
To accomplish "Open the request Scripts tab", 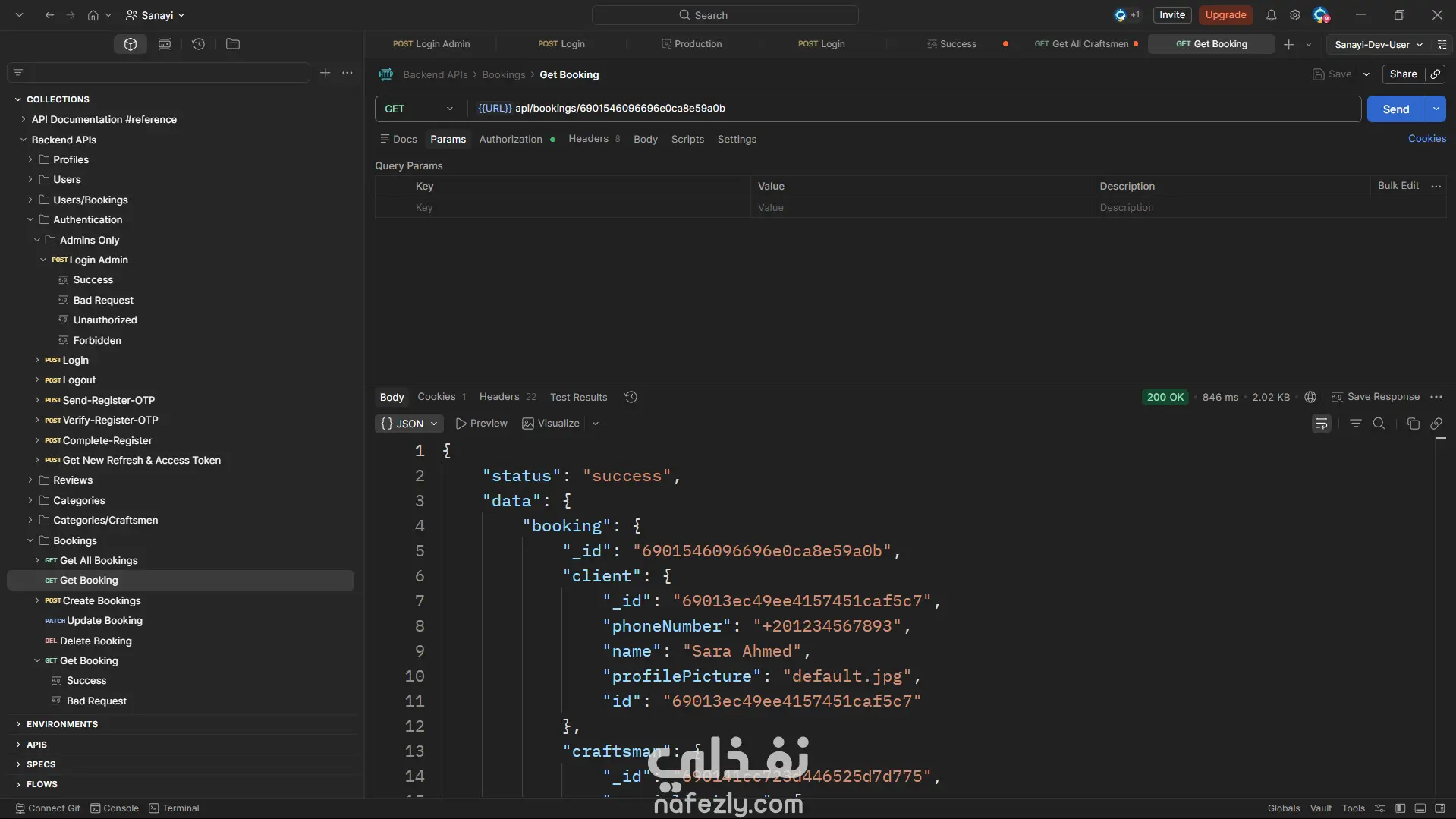I will (687, 139).
